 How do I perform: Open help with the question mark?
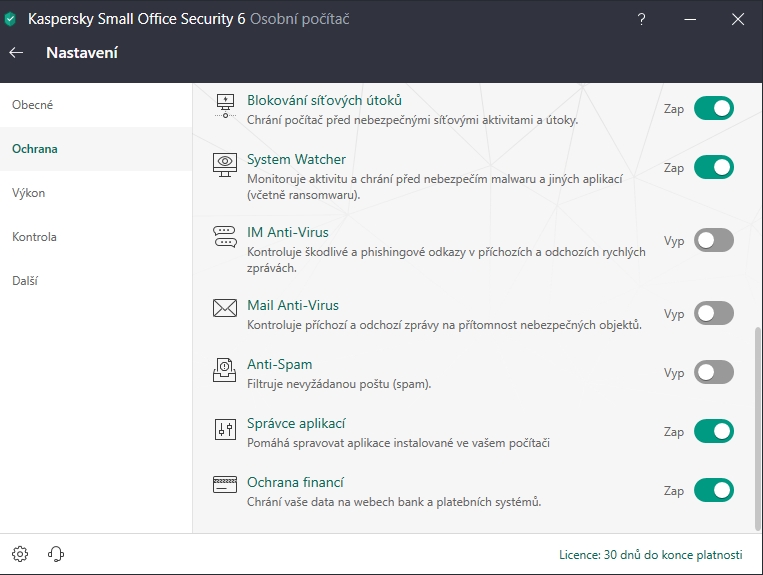[x=642, y=19]
